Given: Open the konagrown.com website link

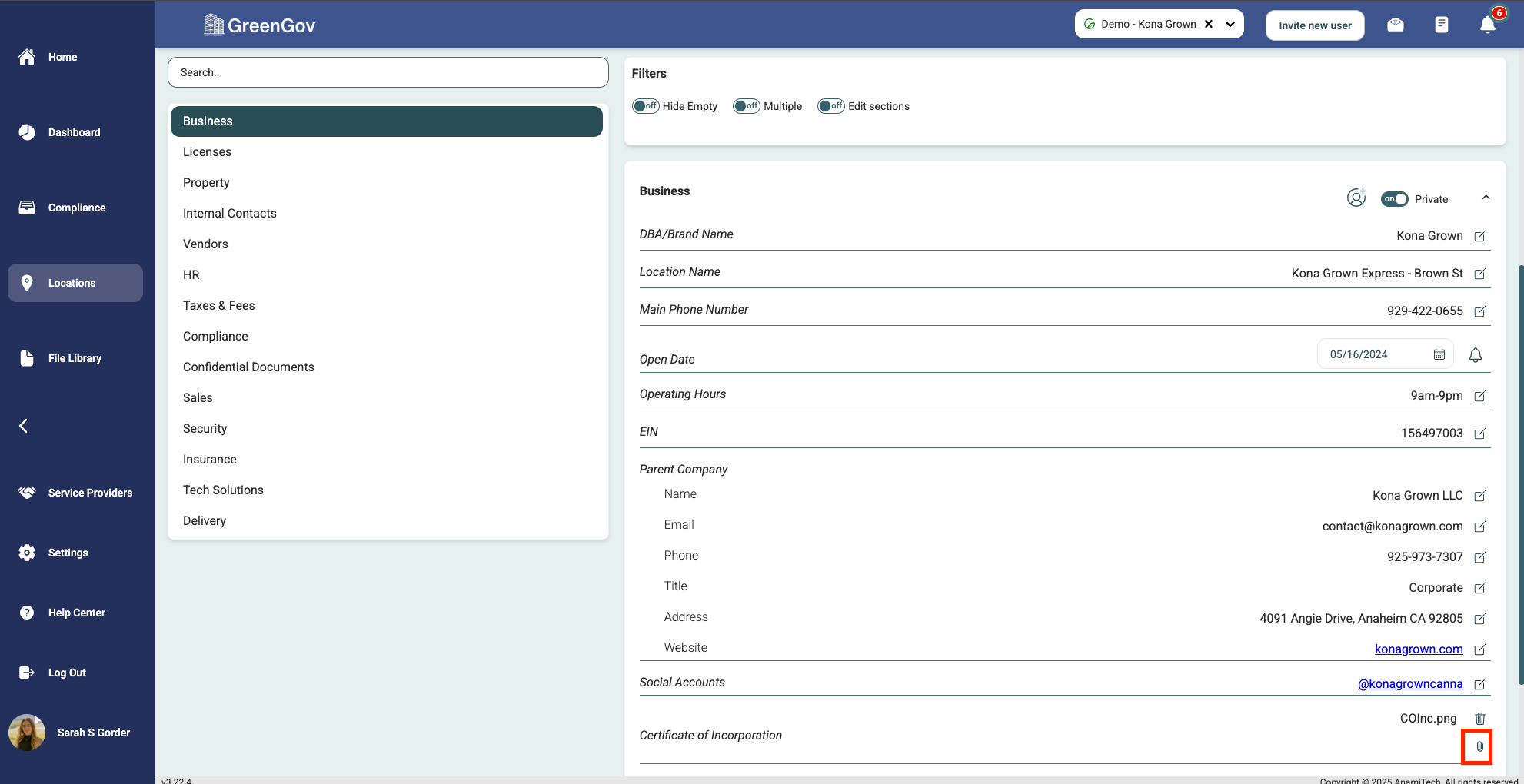Looking at the screenshot, I should point(1419,649).
